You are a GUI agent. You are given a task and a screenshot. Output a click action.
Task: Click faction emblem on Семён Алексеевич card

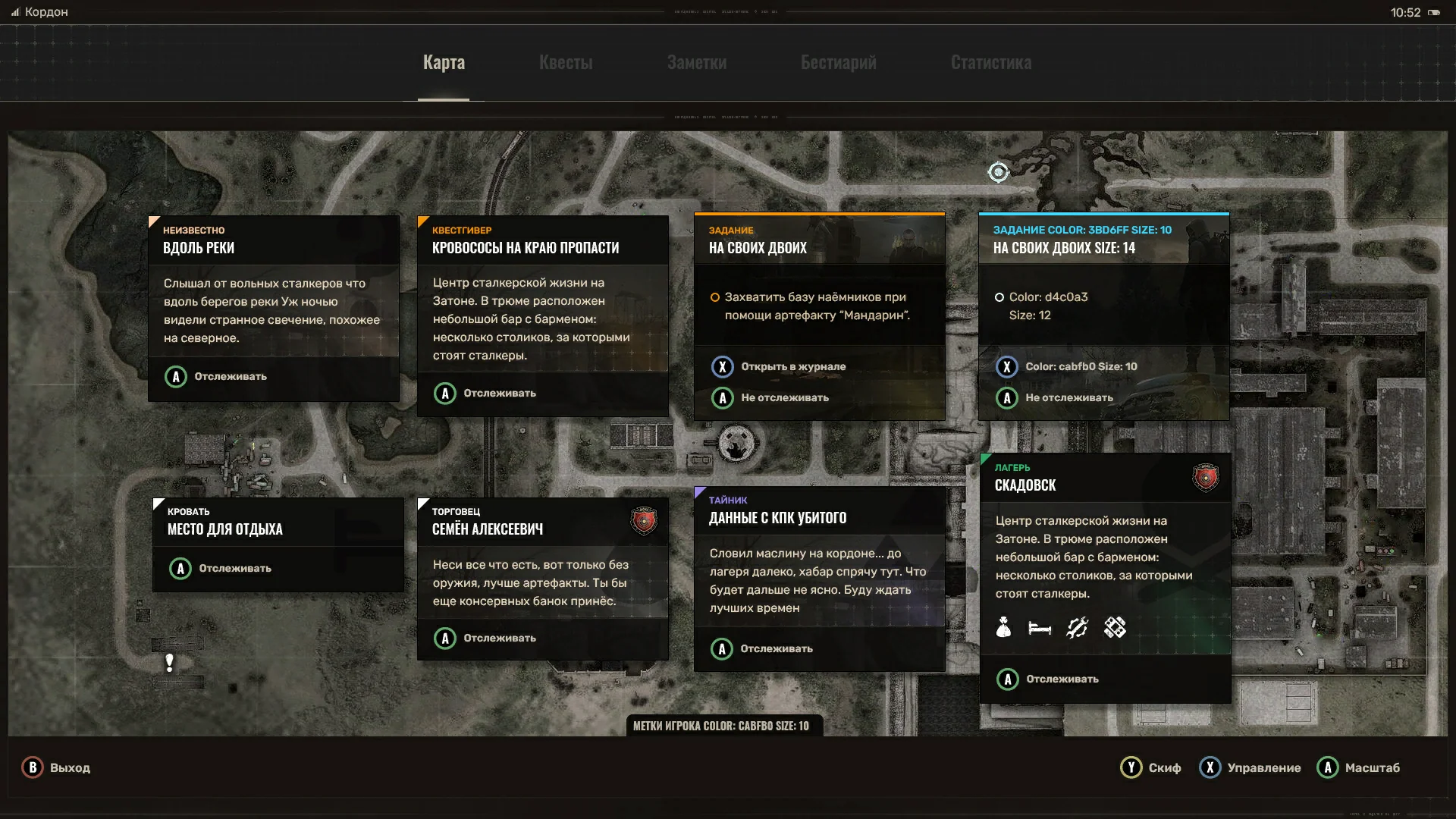pyautogui.click(x=643, y=521)
